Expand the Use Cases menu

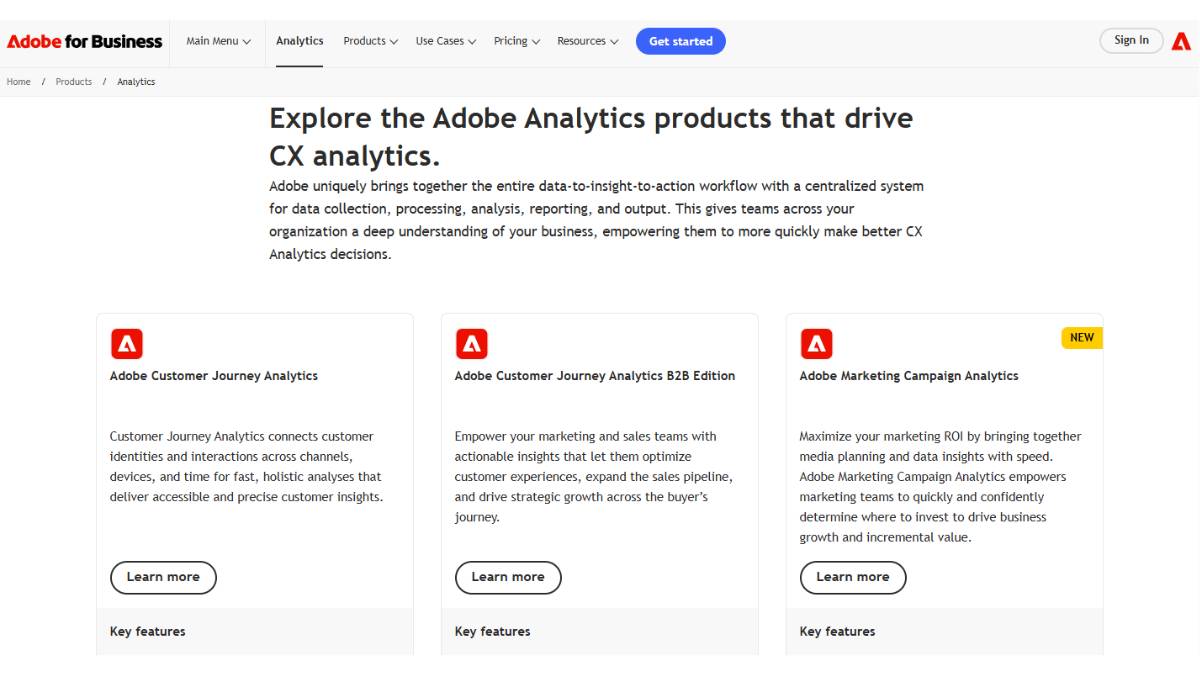coord(446,41)
